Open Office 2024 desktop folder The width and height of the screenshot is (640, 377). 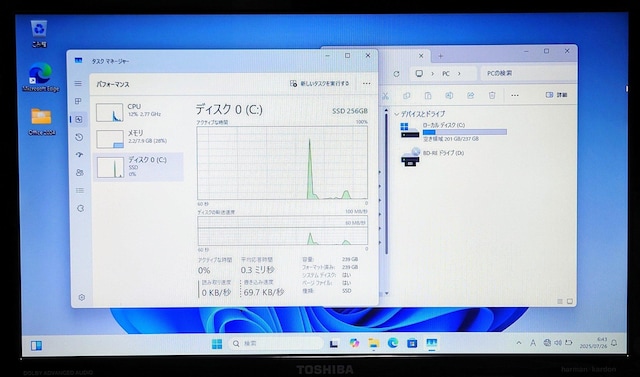(42, 121)
